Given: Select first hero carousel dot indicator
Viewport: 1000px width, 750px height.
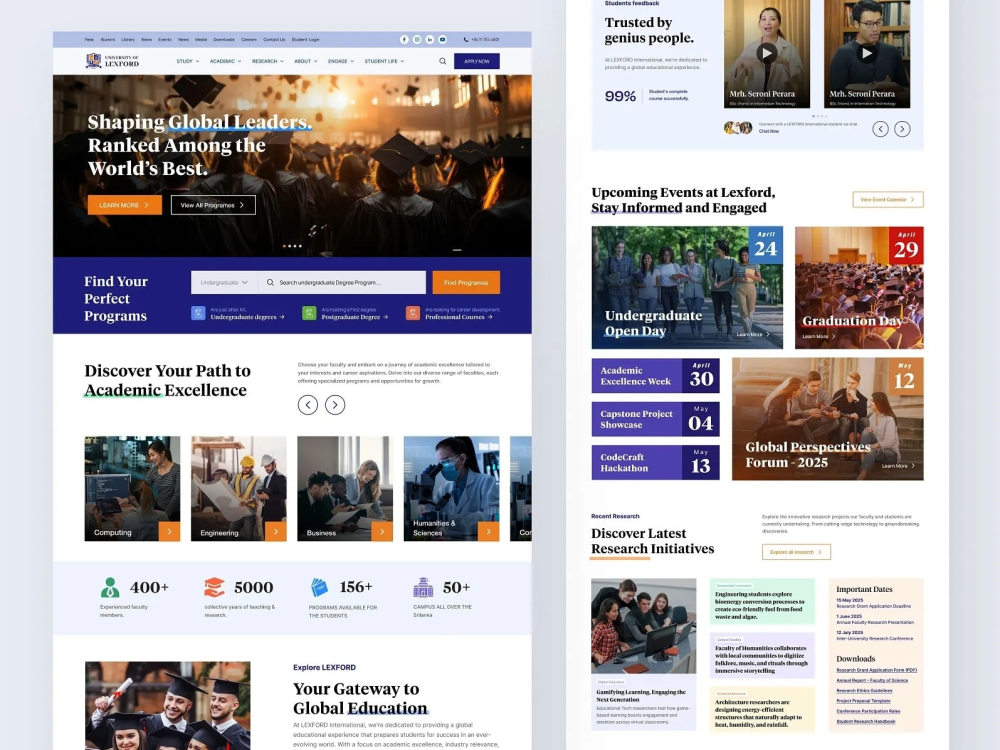Looking at the screenshot, I should coord(284,246).
